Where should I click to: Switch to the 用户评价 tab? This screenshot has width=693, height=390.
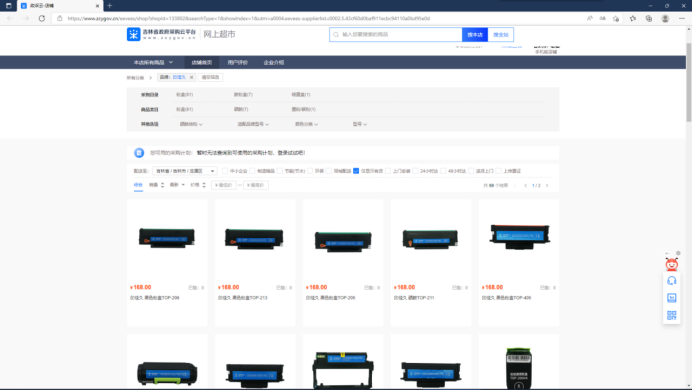237,62
